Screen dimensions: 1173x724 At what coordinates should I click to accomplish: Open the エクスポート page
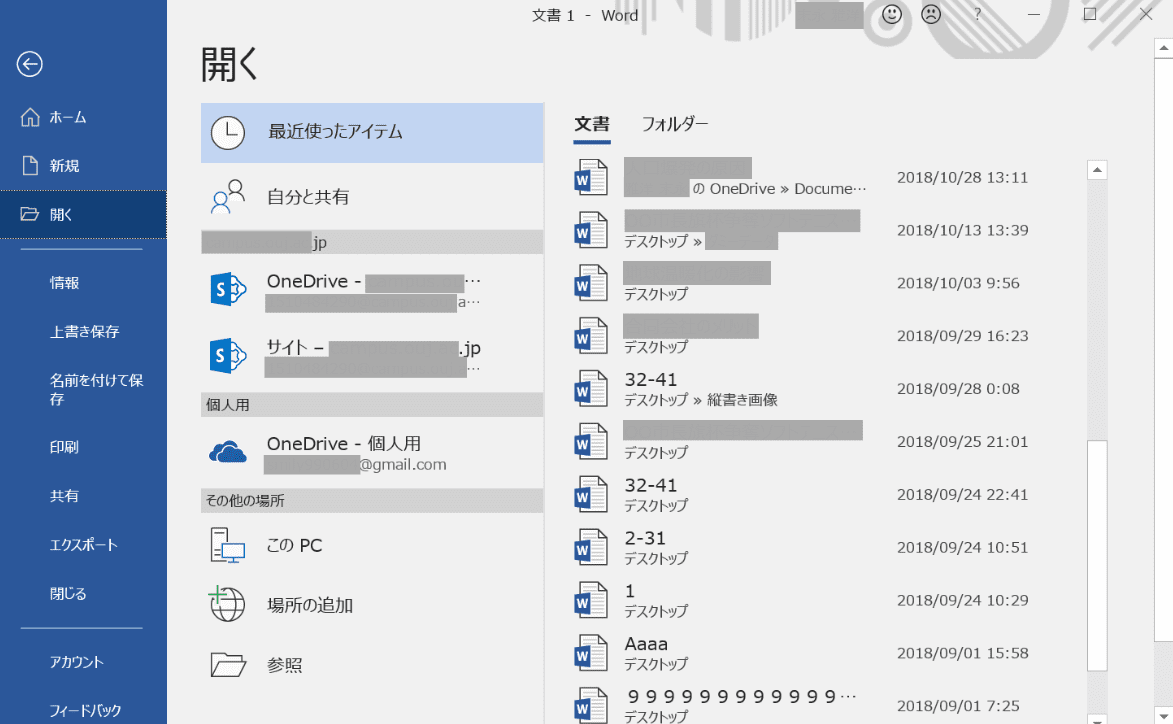pyautogui.click(x=83, y=544)
